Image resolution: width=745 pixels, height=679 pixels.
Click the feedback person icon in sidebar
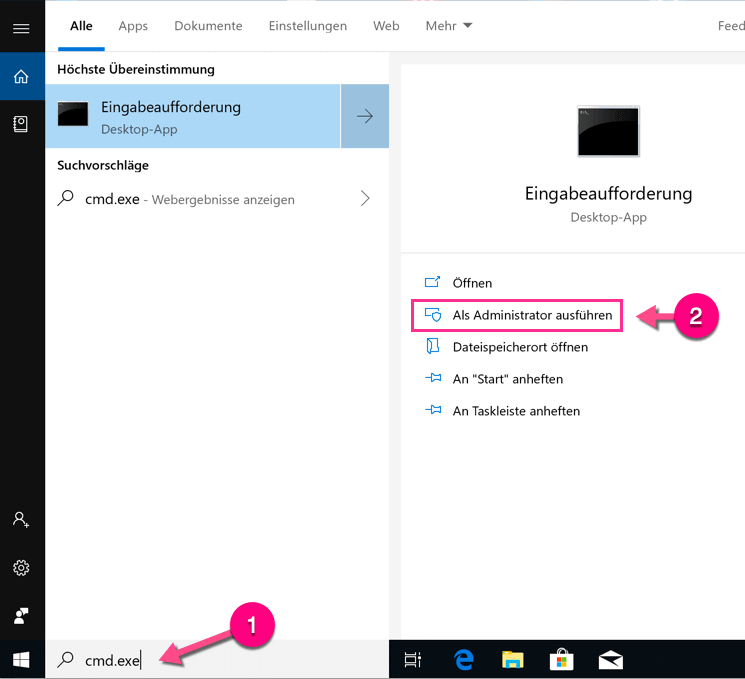21,615
